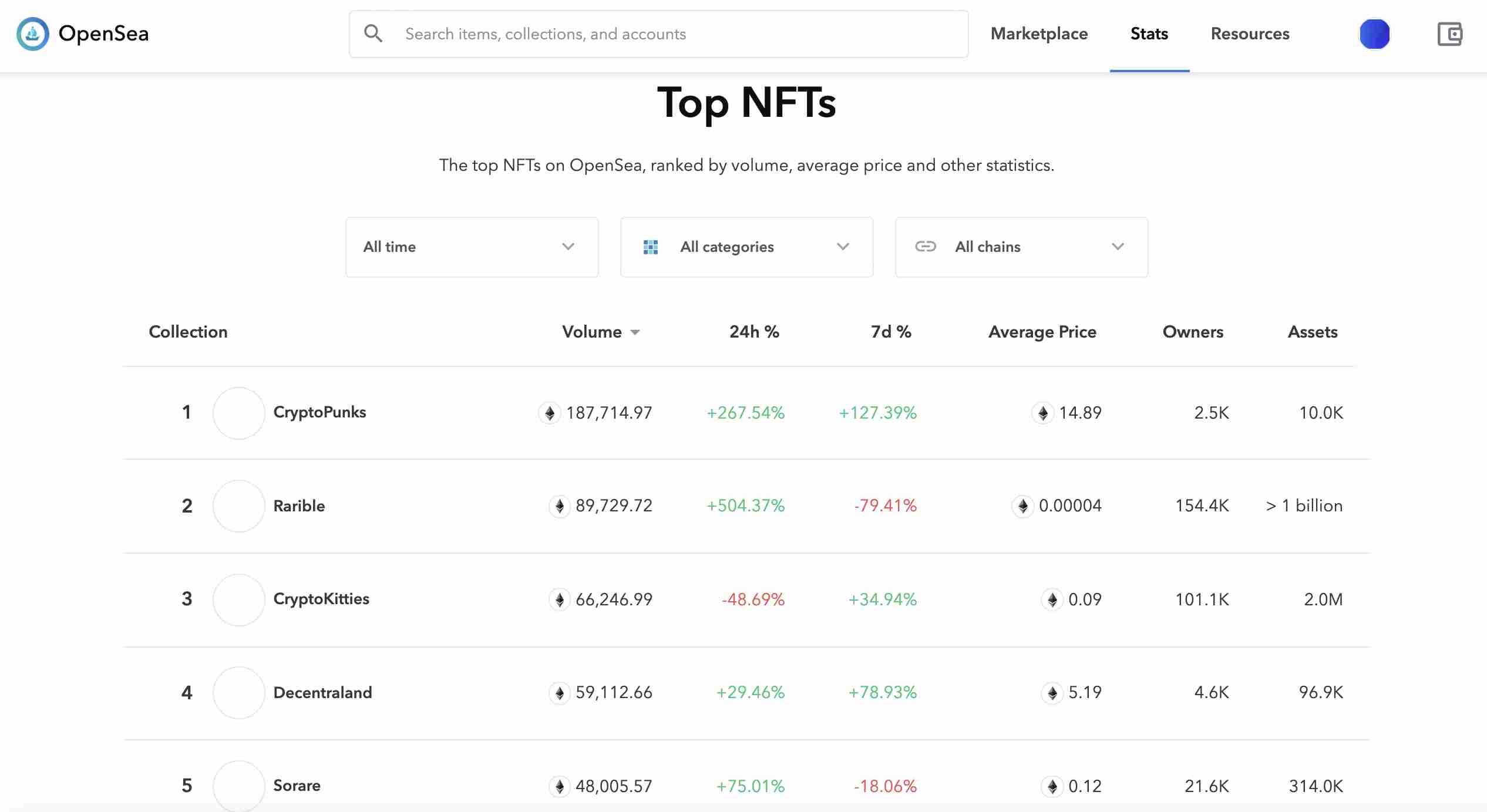Click ETH icon beside 5.19 average price

click(1052, 693)
